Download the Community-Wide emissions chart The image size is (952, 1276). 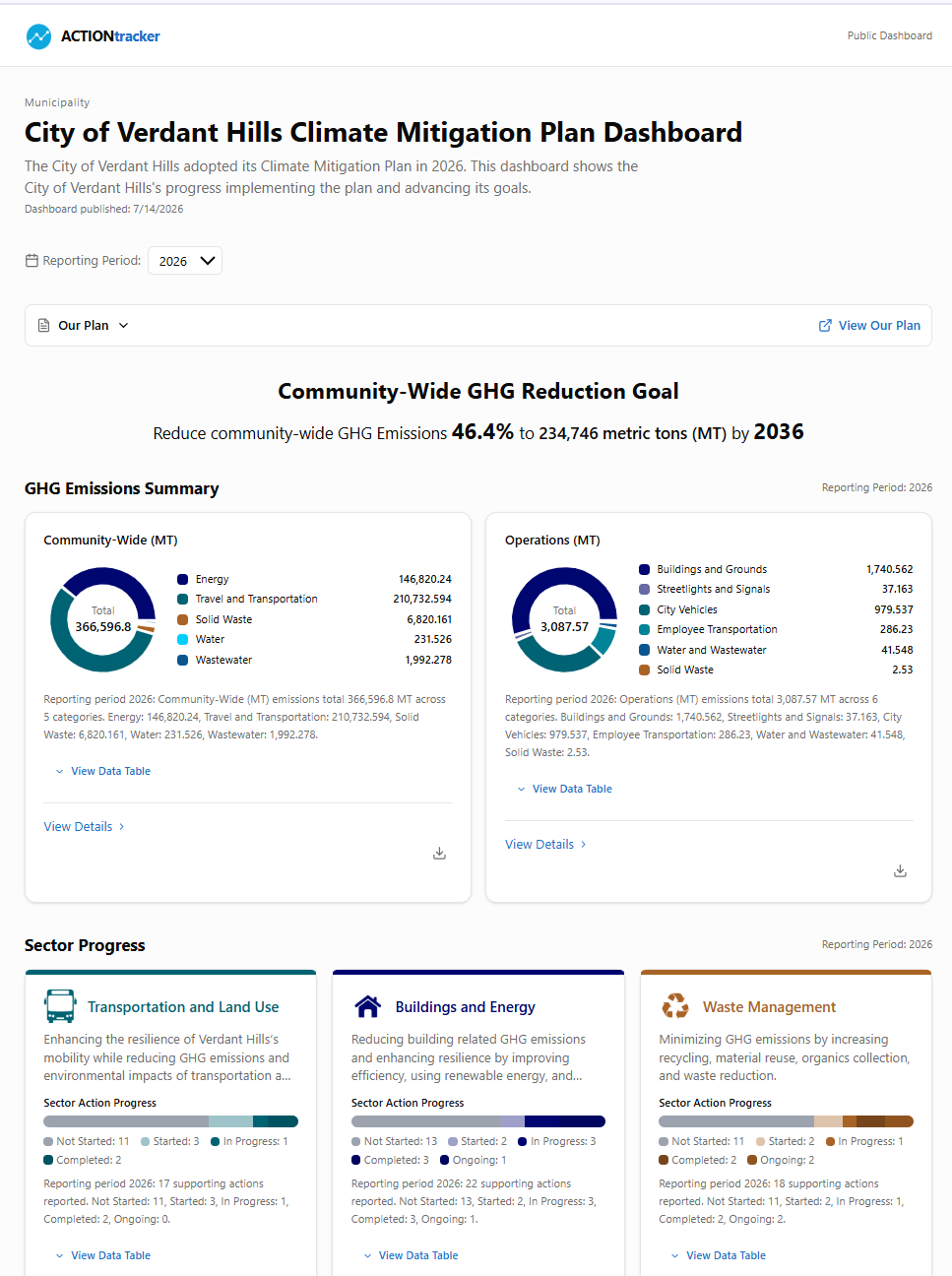[x=439, y=854]
